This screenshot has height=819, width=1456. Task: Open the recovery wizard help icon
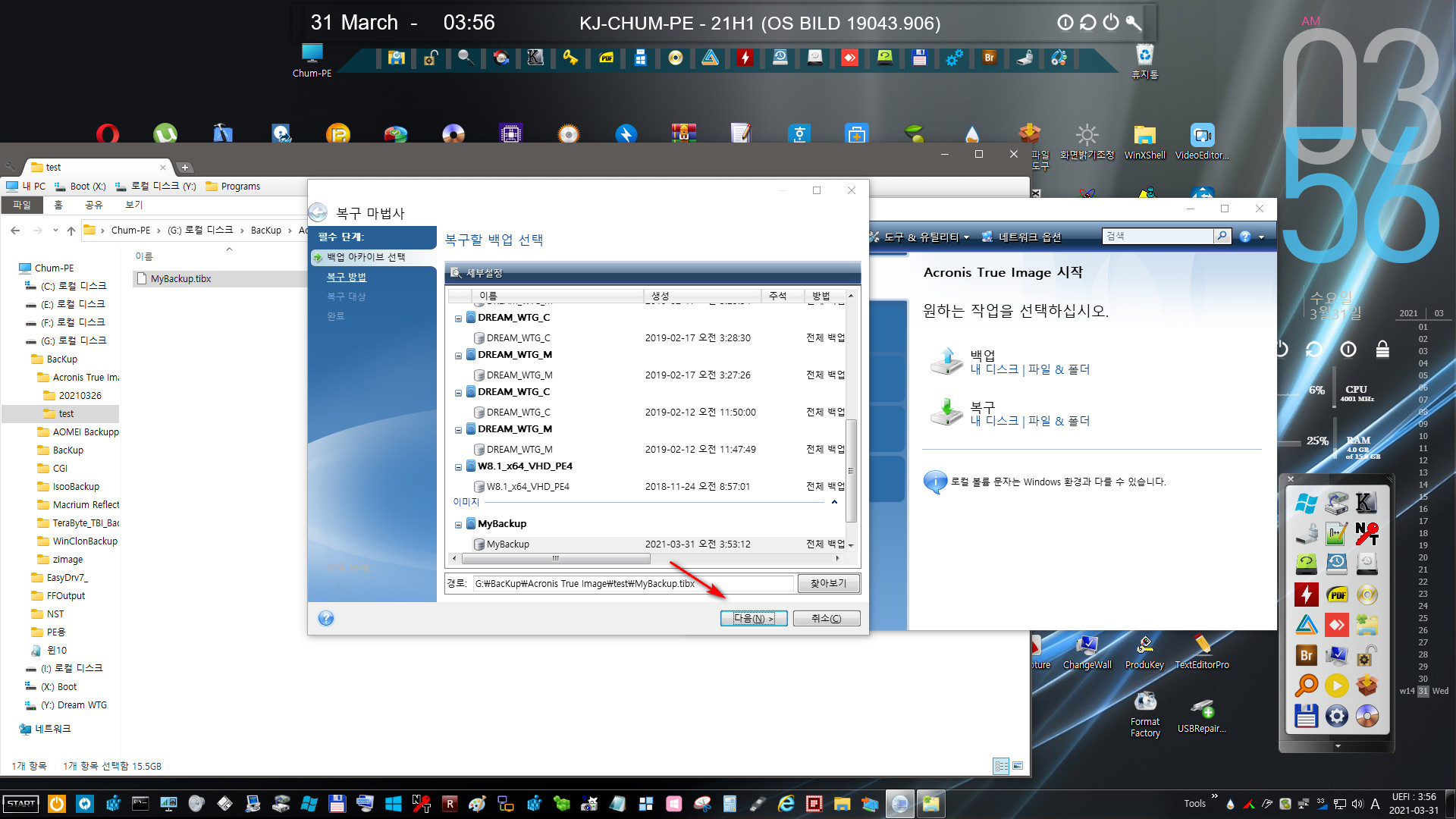pyautogui.click(x=326, y=618)
